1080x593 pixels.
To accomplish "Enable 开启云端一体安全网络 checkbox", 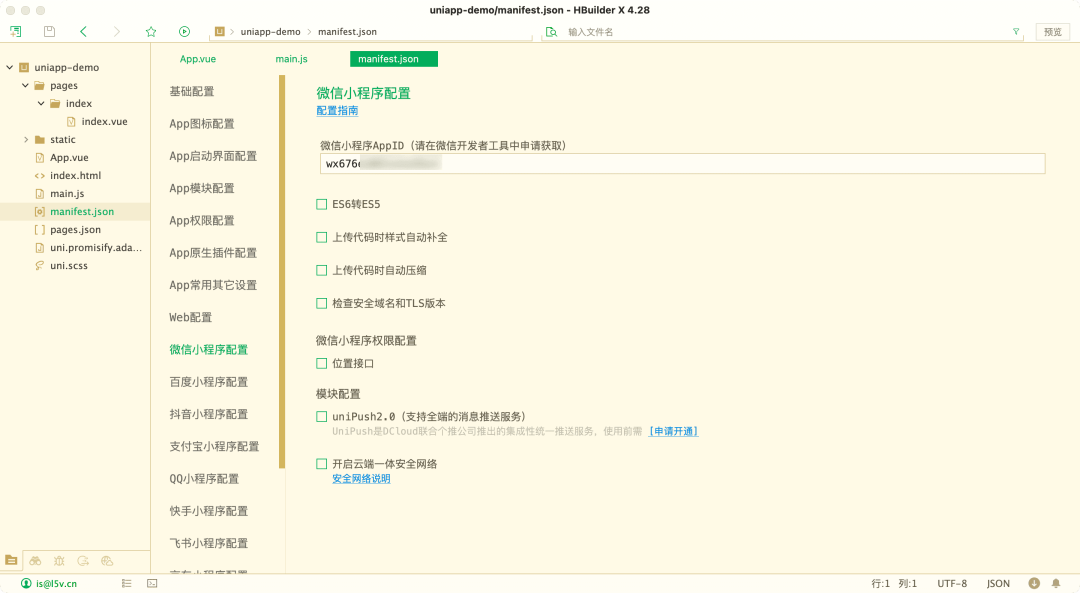I will click(322, 464).
